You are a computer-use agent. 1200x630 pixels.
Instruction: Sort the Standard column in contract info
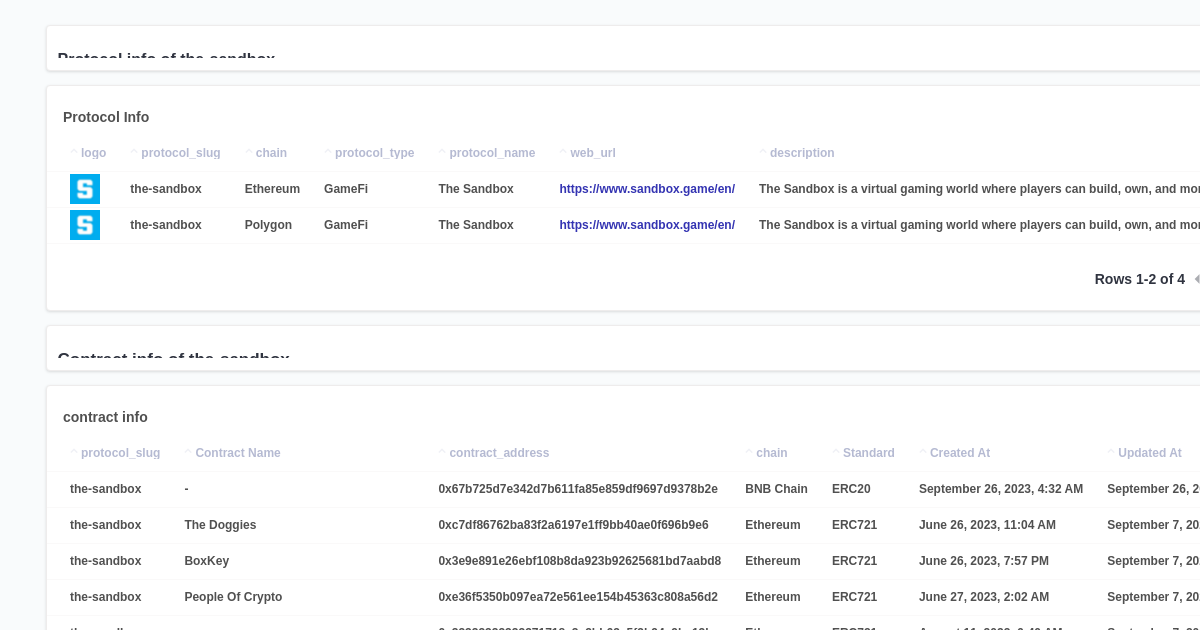pos(836,451)
